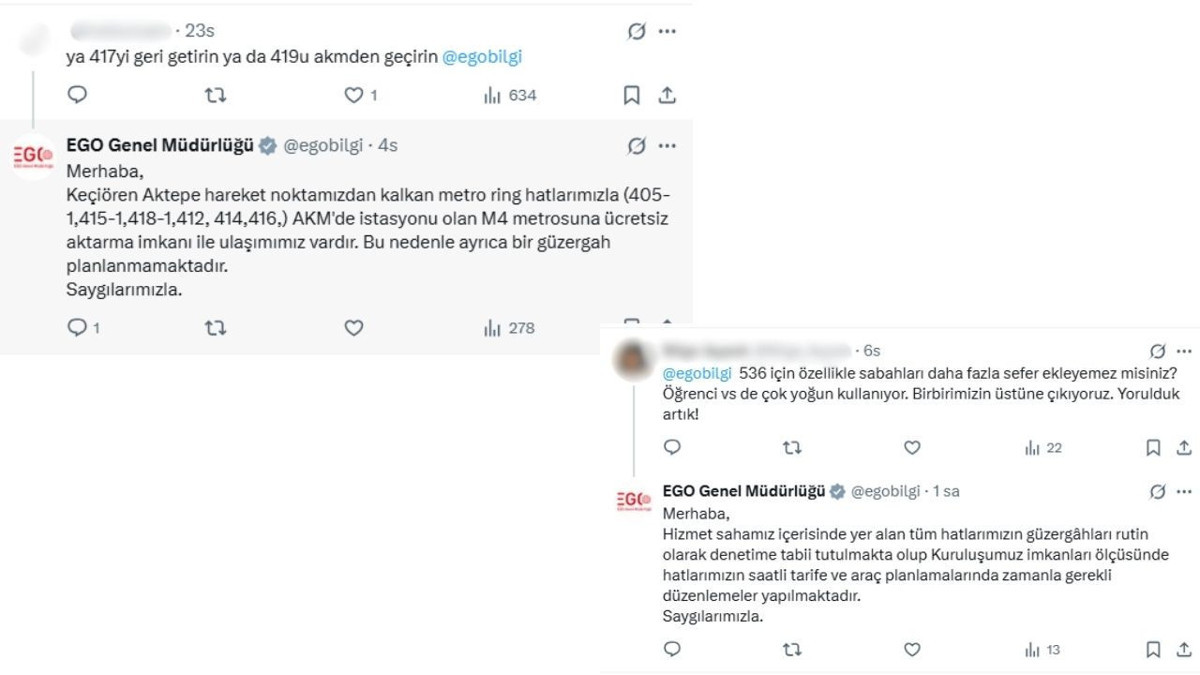1200x675 pixels.
Task: Share the EGO reply with 13 views
Action: (1183, 649)
